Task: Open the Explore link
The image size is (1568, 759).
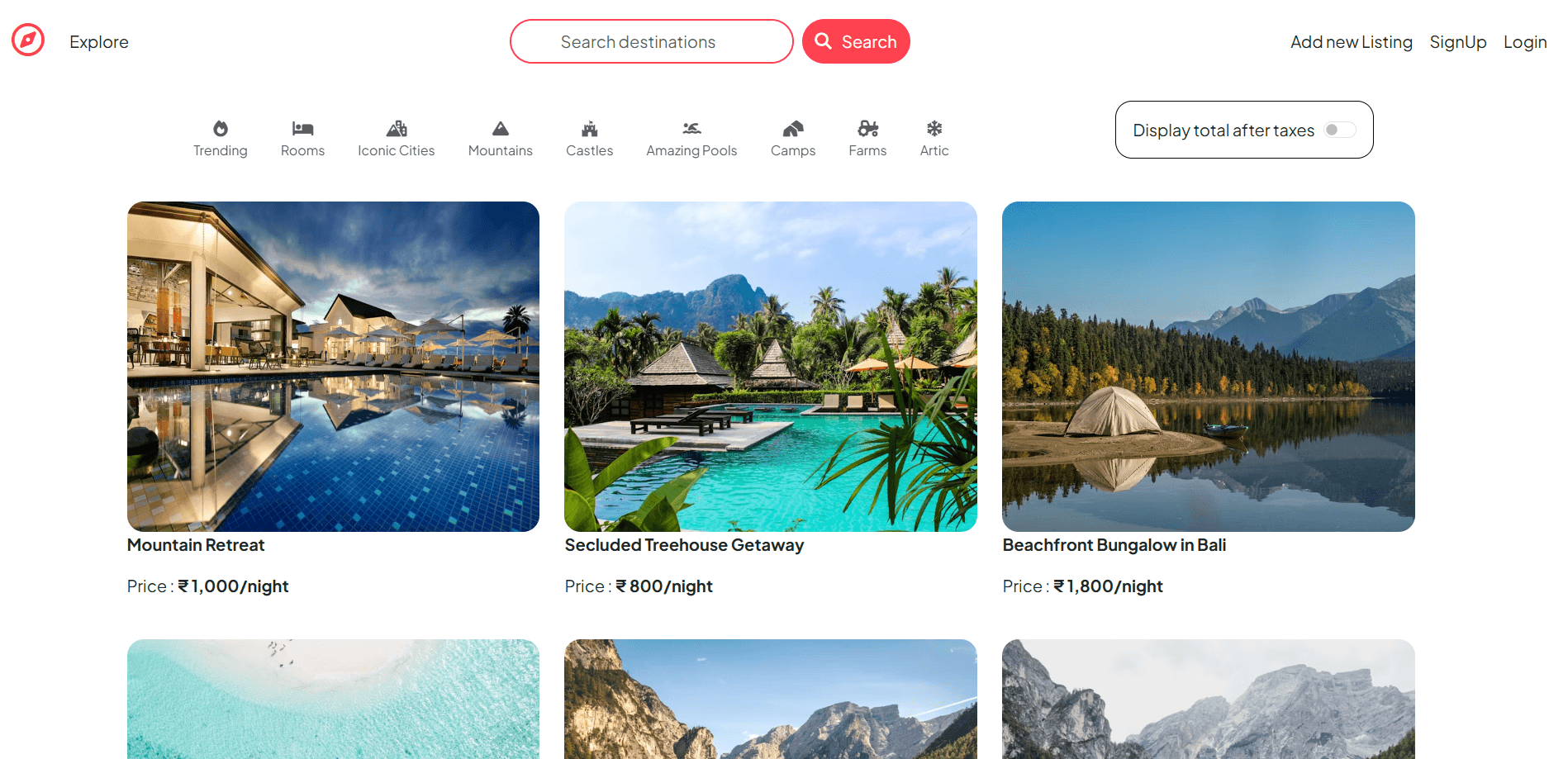Action: [99, 42]
